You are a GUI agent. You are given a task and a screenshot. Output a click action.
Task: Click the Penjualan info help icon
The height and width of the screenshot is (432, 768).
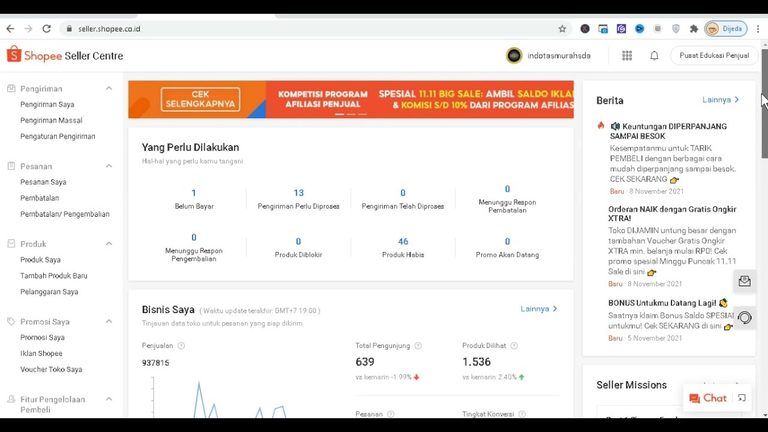pyautogui.click(x=181, y=346)
